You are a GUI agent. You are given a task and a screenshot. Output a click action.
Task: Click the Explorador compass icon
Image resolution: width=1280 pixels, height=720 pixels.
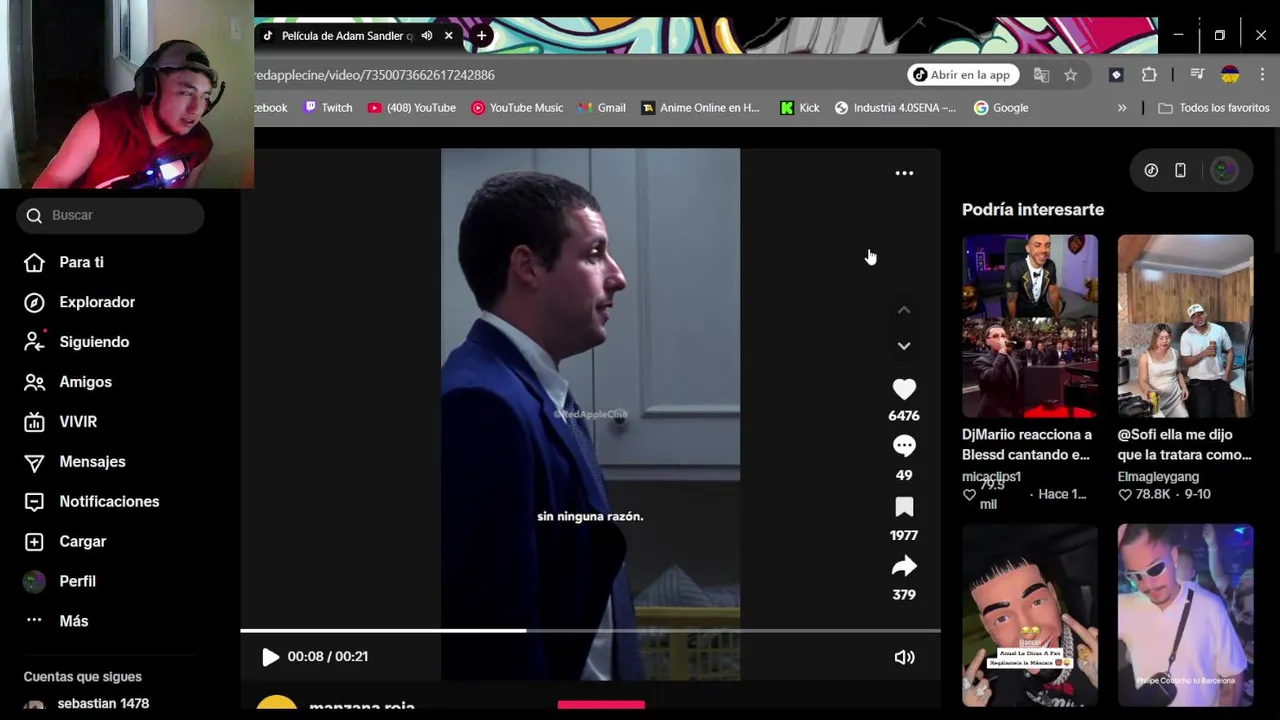point(34,302)
